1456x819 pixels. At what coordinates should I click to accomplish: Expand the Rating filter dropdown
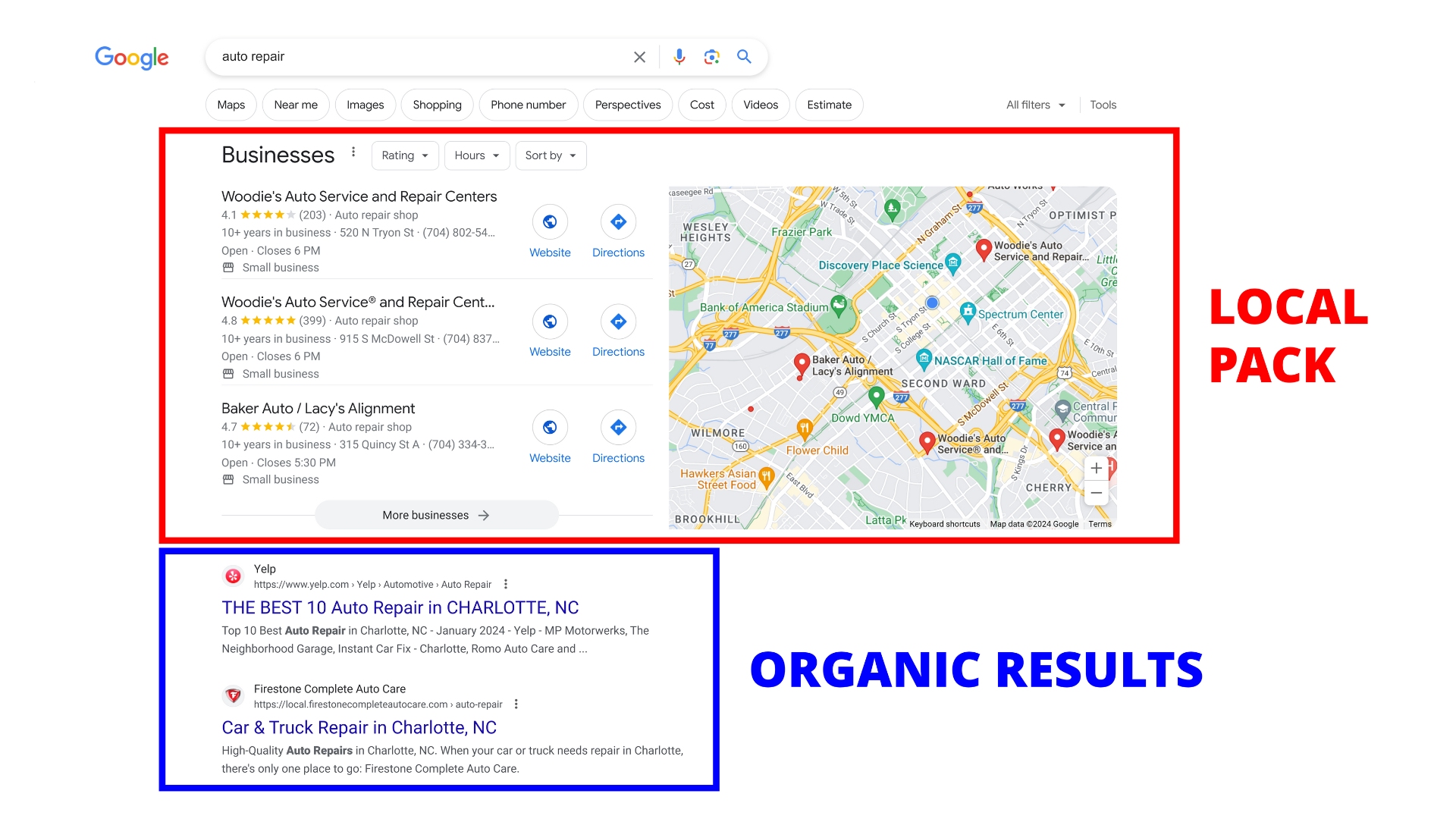[405, 155]
